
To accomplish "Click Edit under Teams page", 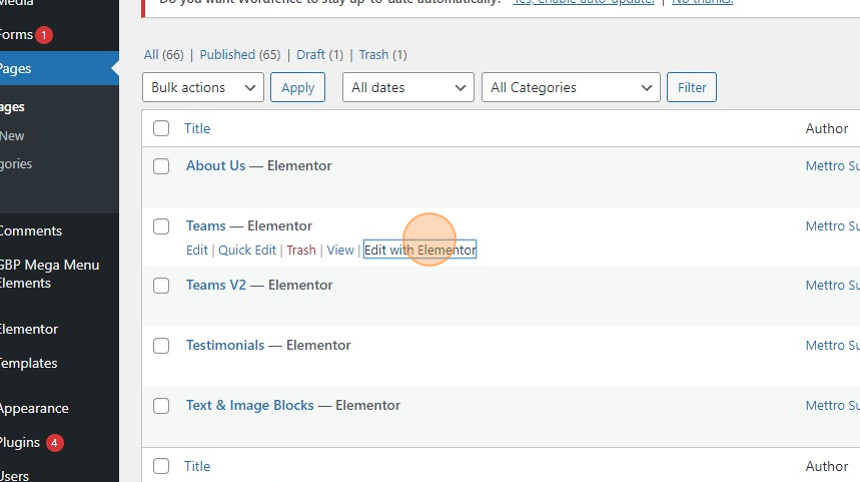I will [x=197, y=250].
